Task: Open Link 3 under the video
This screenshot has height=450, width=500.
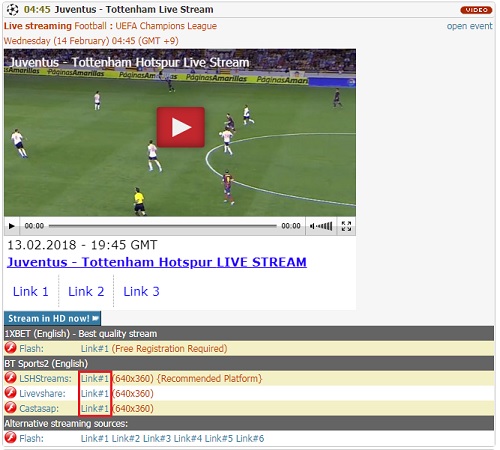Action: click(x=141, y=291)
